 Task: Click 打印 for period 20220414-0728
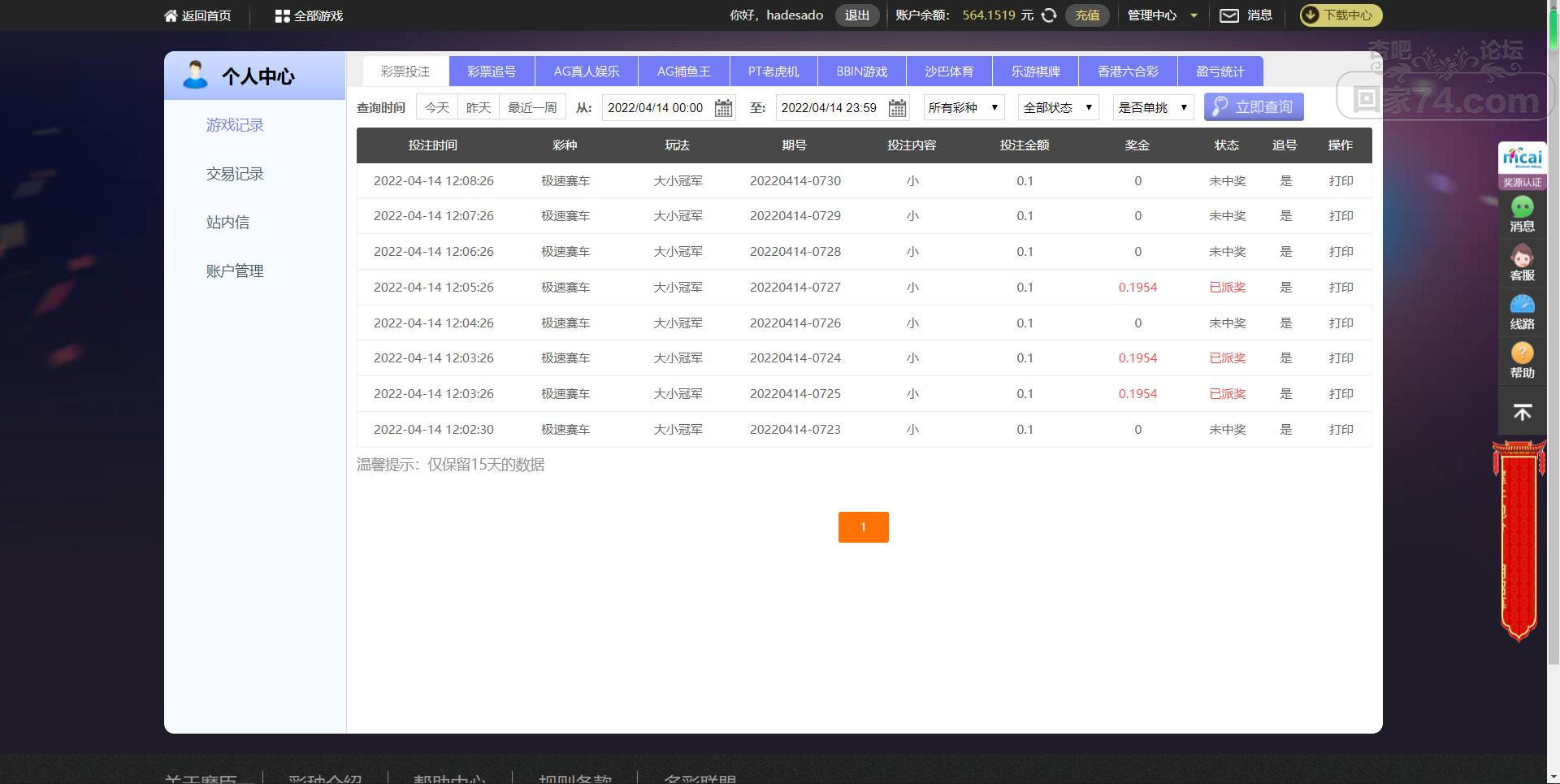point(1341,252)
